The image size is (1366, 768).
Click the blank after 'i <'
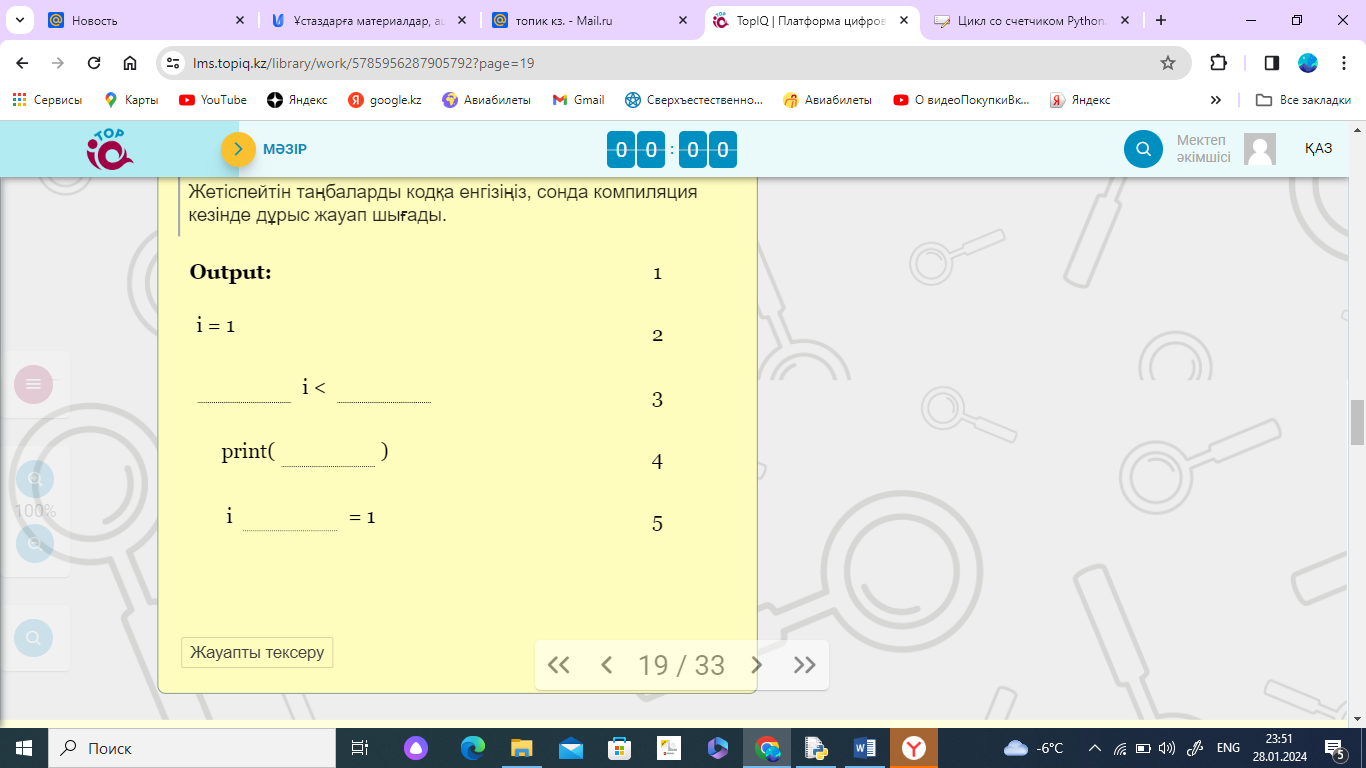click(384, 388)
